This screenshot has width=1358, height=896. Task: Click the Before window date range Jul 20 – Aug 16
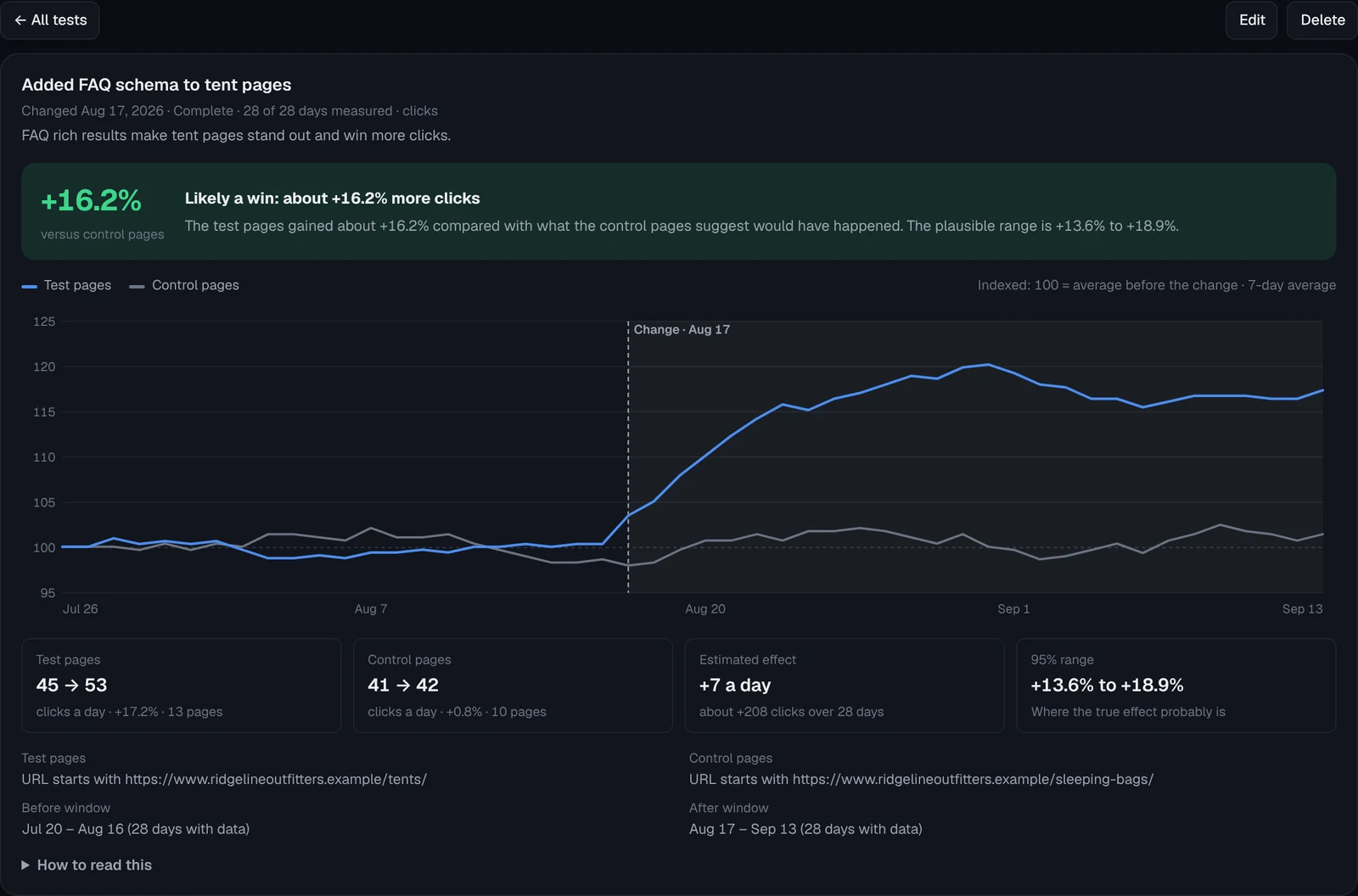coord(136,829)
